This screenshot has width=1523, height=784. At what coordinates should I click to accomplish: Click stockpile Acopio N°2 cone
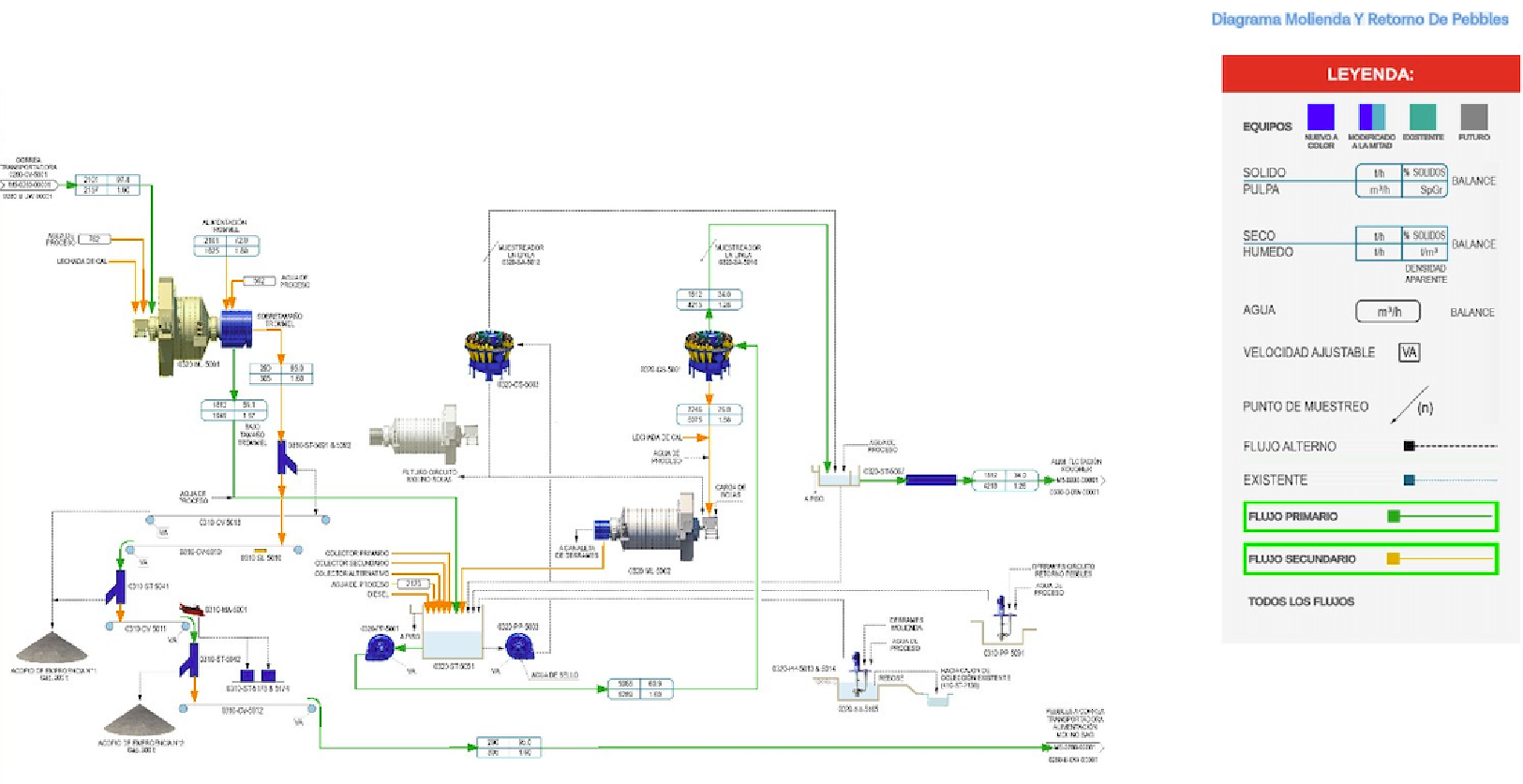140,720
